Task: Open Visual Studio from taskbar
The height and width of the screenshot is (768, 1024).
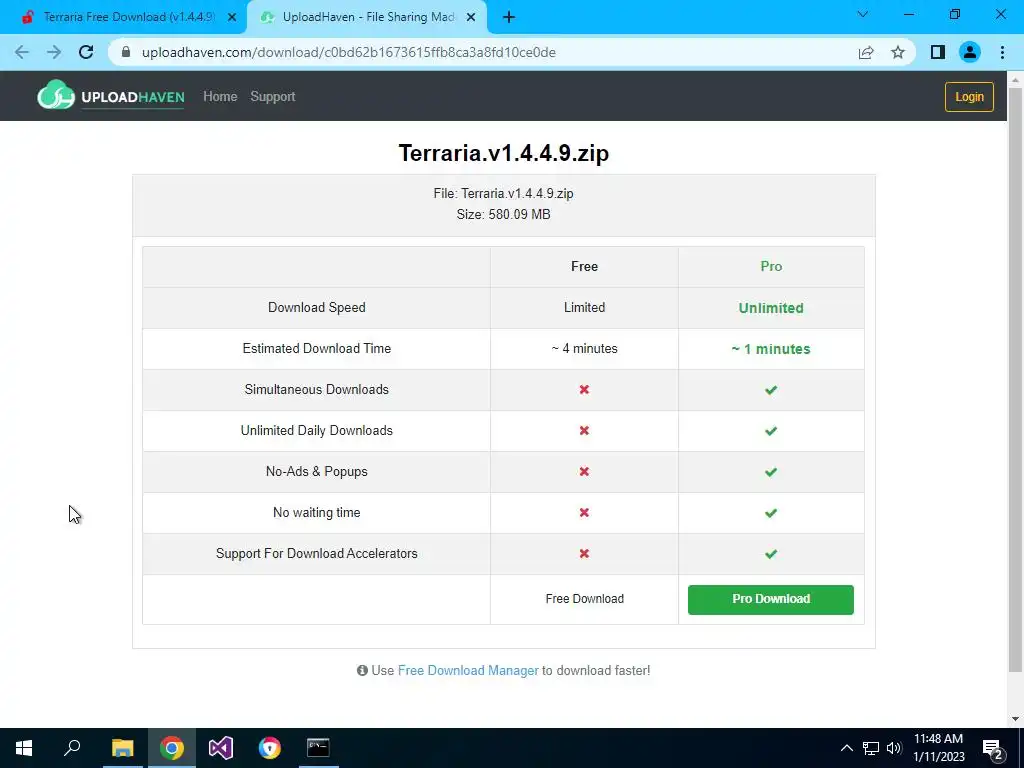Action: [221, 748]
